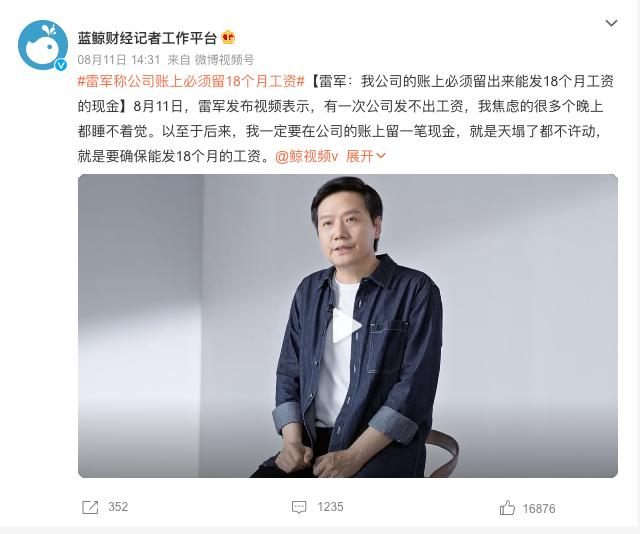Click the comment count 1235
This screenshot has height=534, width=640.
(x=331, y=507)
